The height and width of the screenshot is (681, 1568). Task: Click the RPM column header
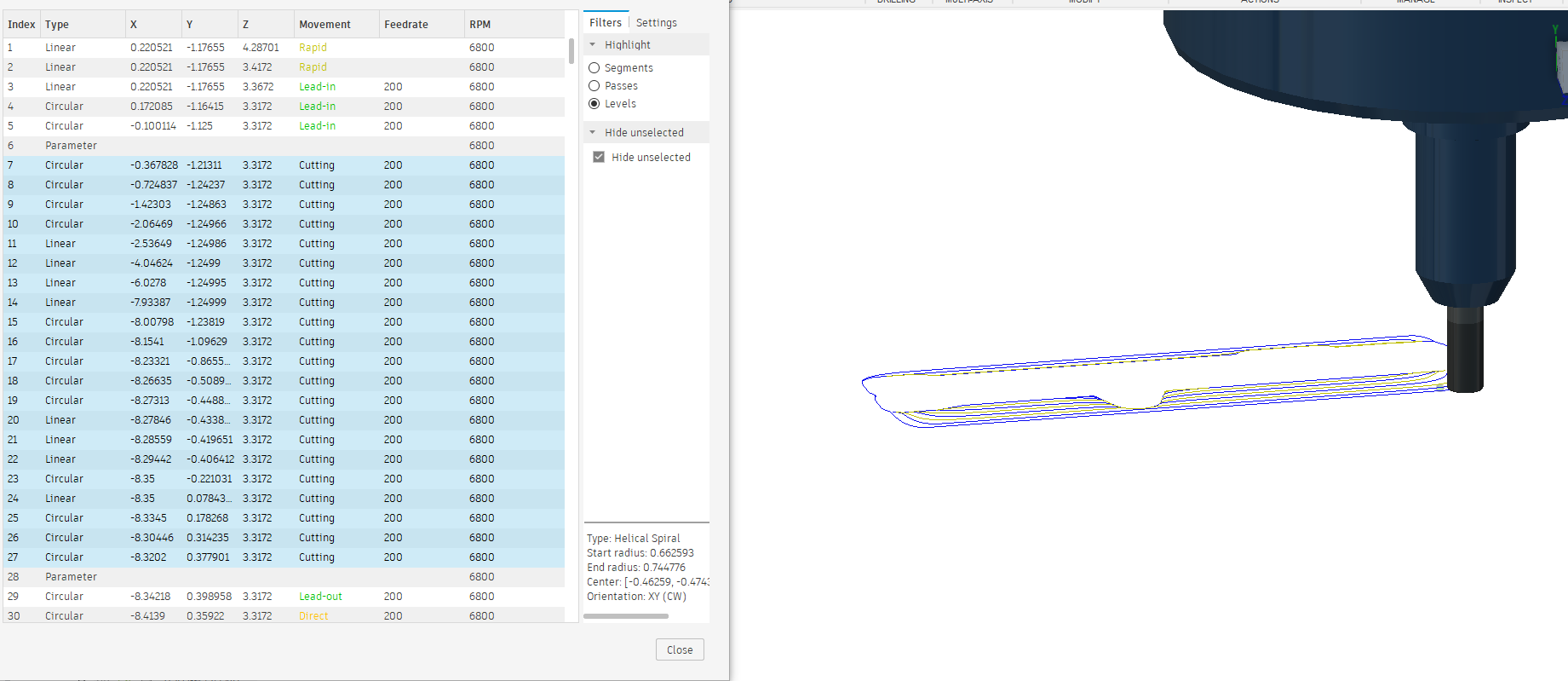click(514, 25)
